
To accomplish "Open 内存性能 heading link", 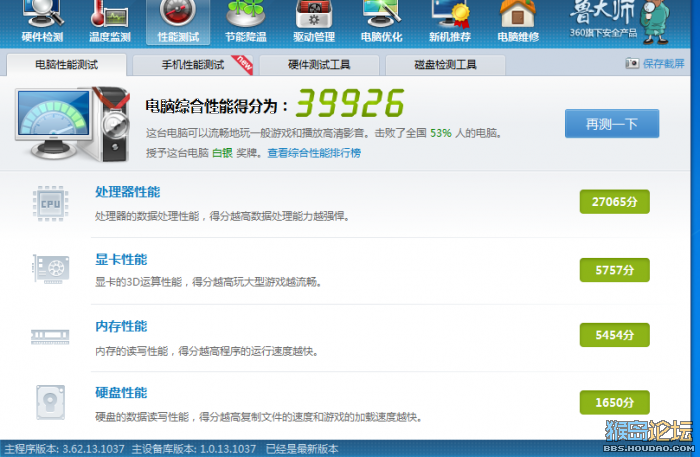I will pyautogui.click(x=121, y=326).
